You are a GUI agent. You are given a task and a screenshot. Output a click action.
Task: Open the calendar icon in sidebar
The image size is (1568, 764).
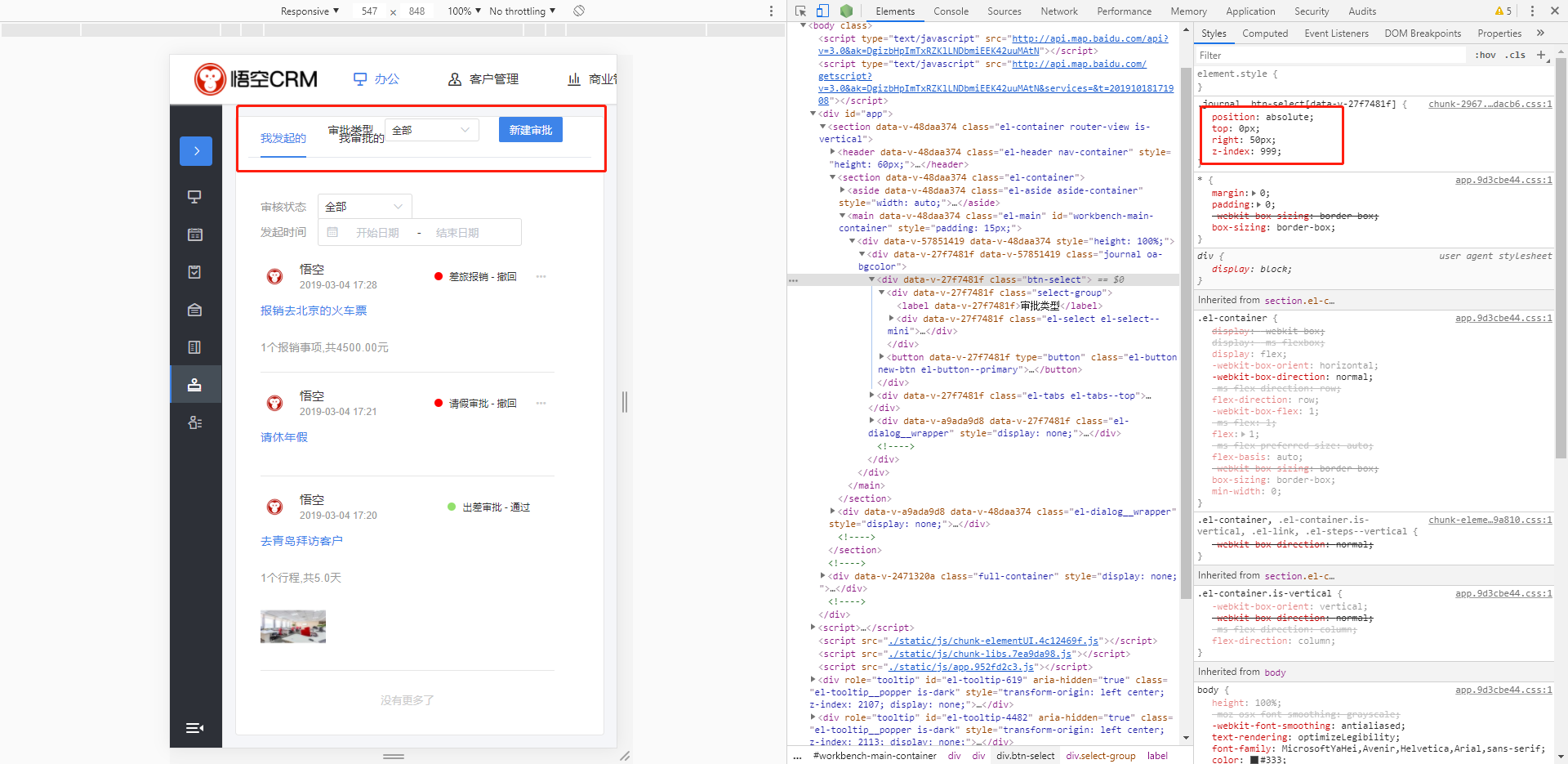194,235
